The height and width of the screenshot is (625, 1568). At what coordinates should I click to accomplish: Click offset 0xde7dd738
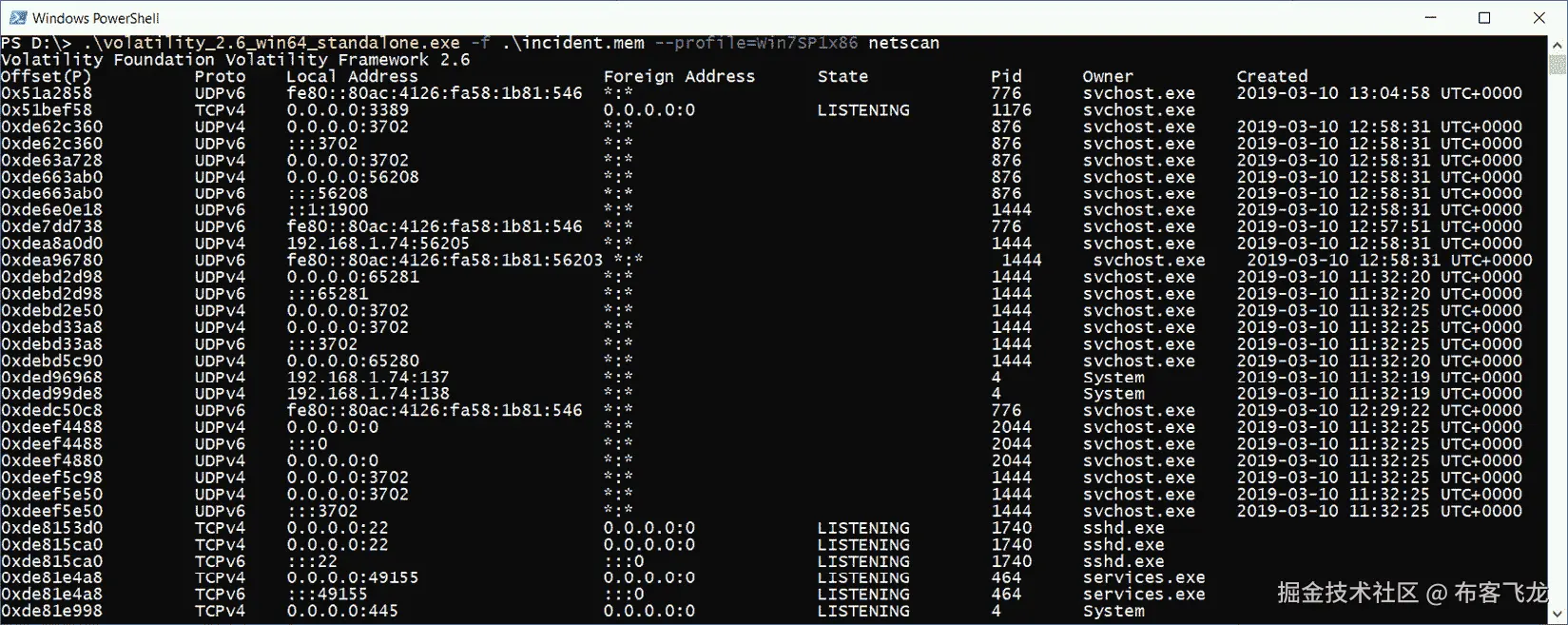pyautogui.click(x=51, y=226)
